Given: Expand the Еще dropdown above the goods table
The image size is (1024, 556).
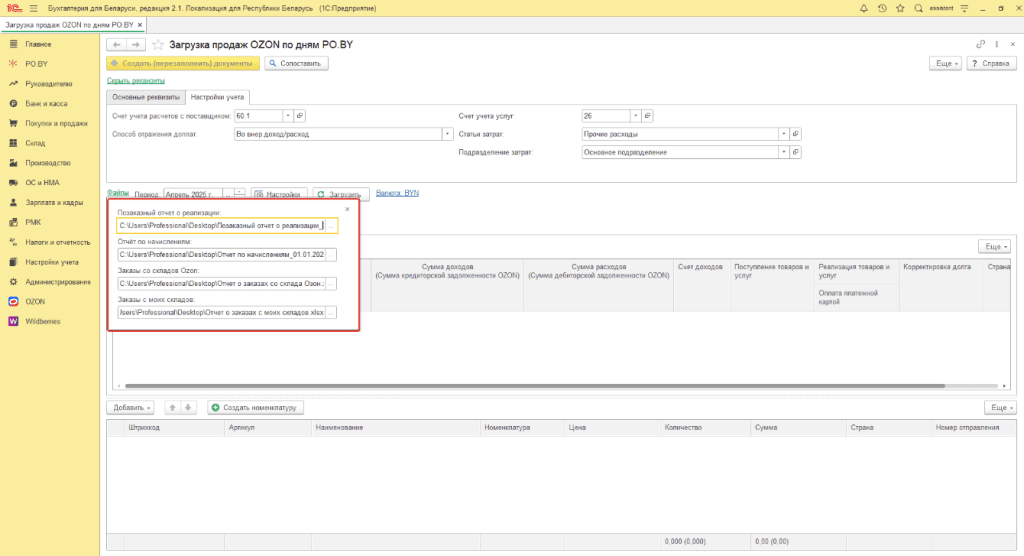Looking at the screenshot, I should [x=1000, y=407].
